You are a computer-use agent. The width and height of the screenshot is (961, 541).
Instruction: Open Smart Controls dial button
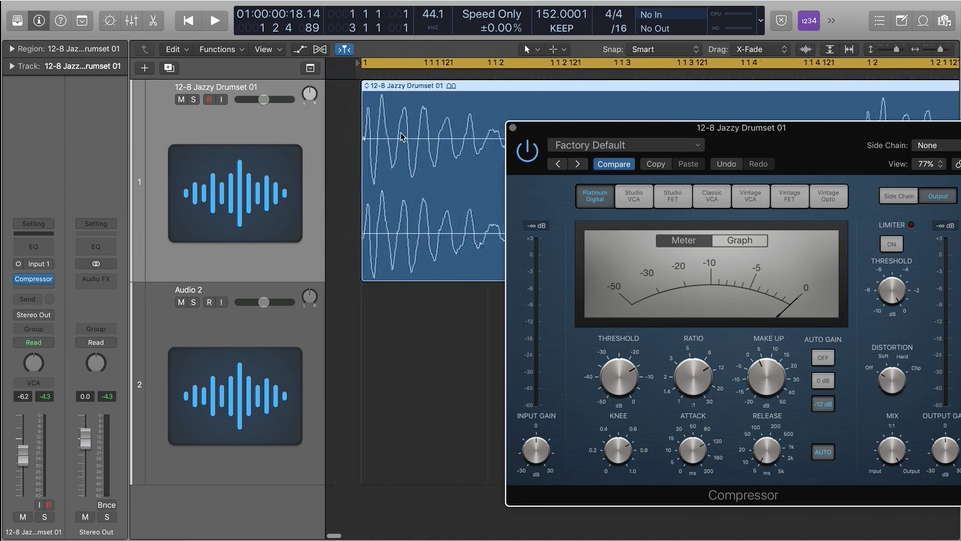tap(110, 20)
